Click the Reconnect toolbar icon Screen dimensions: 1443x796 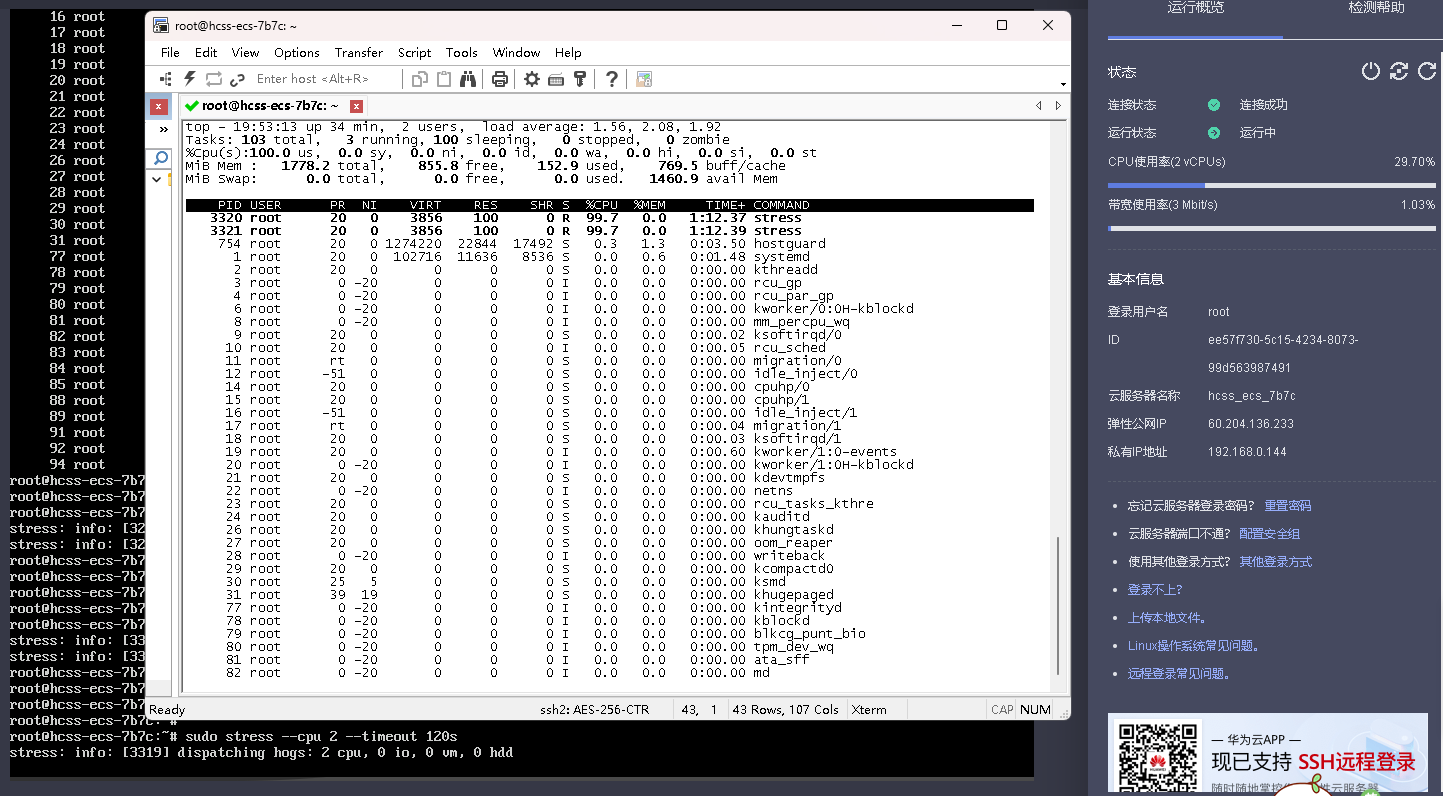pyautogui.click(x=214, y=79)
